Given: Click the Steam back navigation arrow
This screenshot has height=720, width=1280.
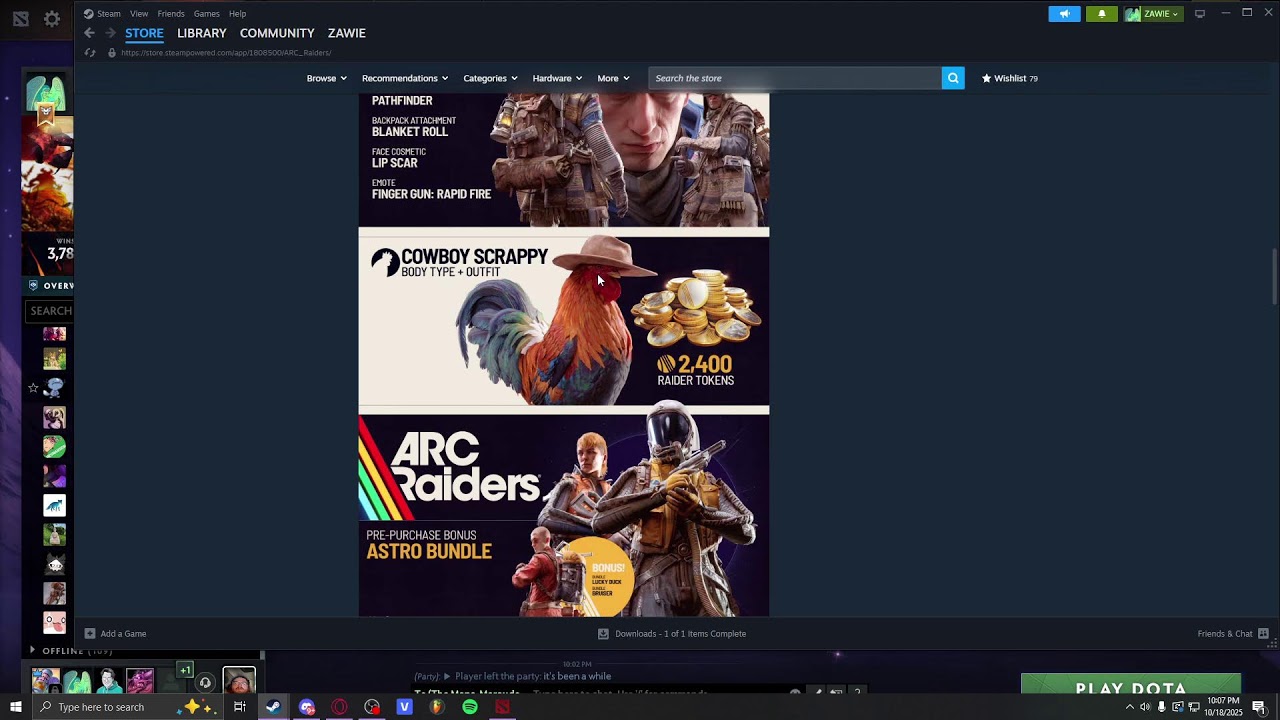Looking at the screenshot, I should tap(89, 33).
